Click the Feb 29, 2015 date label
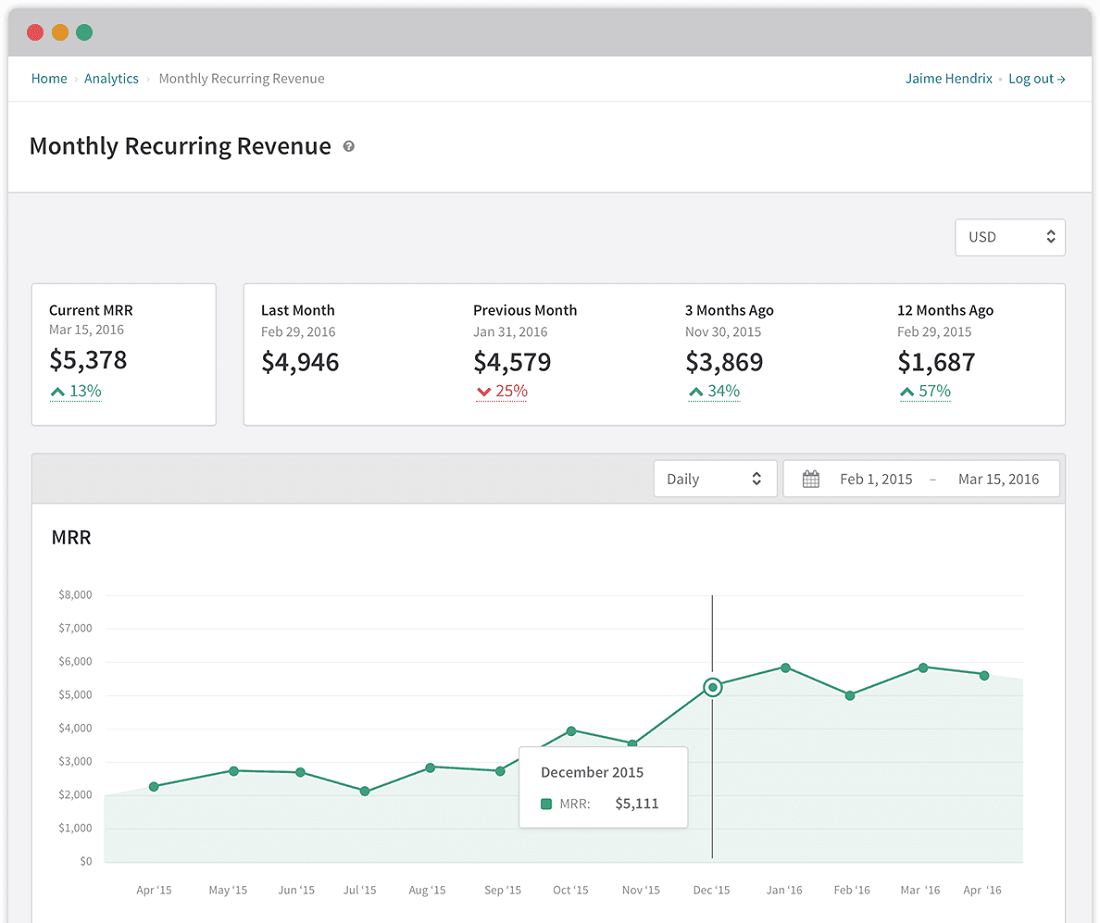Image resolution: width=1100 pixels, height=923 pixels. [934, 332]
